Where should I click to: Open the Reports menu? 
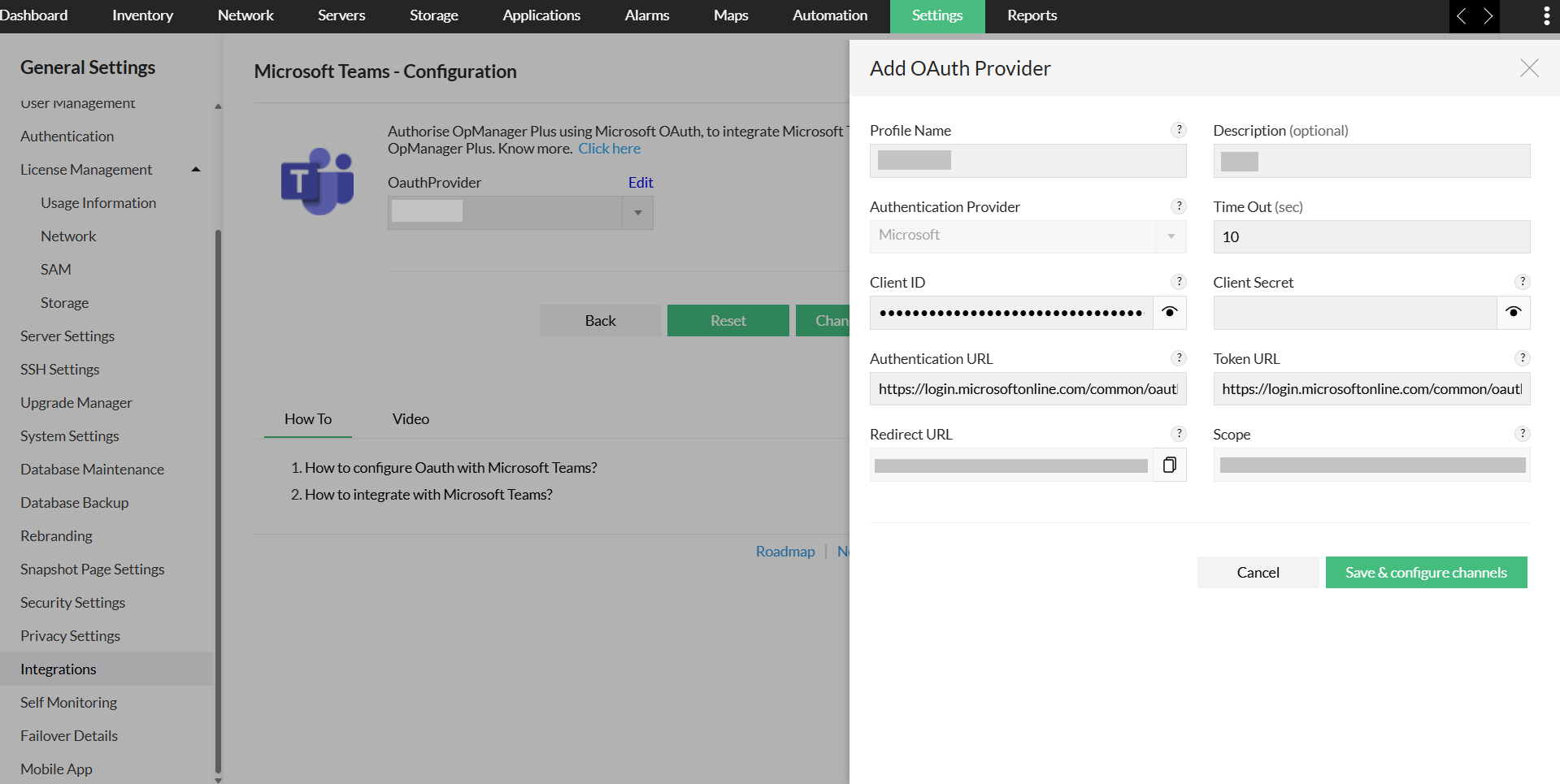1032,15
